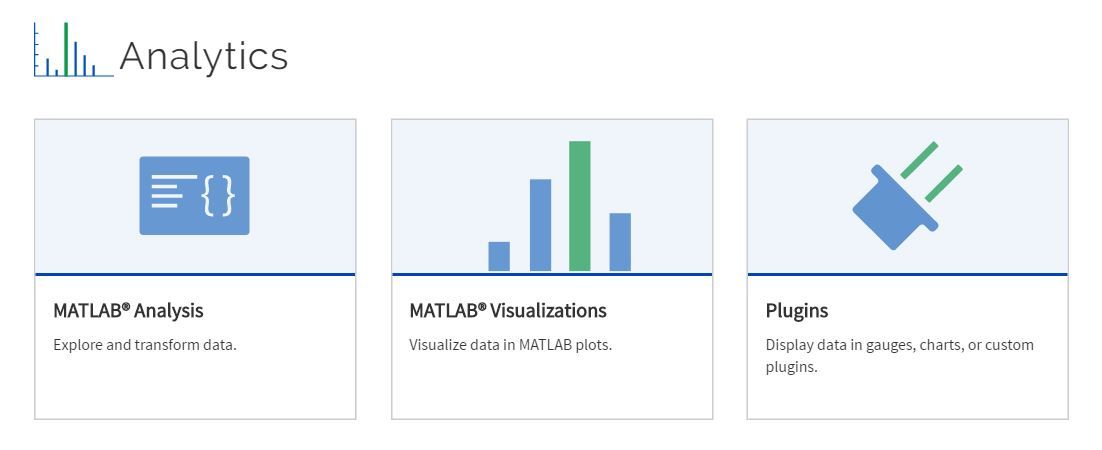Click 'Explore and transform data.' description
Screen dimensions: 1102x450
[x=144, y=345]
